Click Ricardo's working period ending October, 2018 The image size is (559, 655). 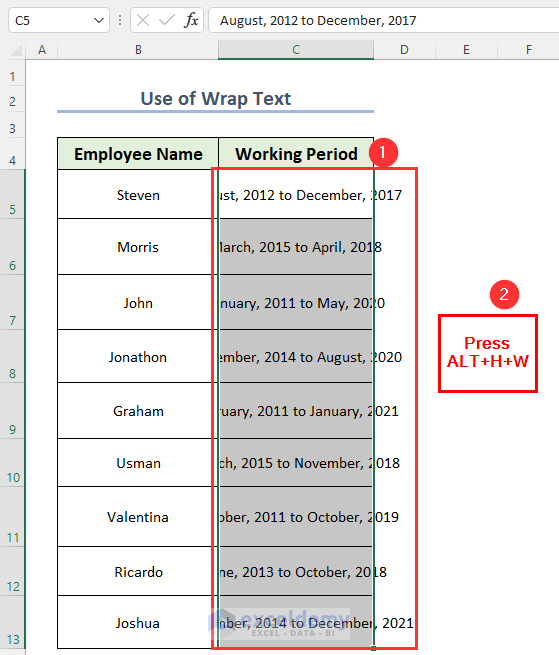tap(296, 571)
